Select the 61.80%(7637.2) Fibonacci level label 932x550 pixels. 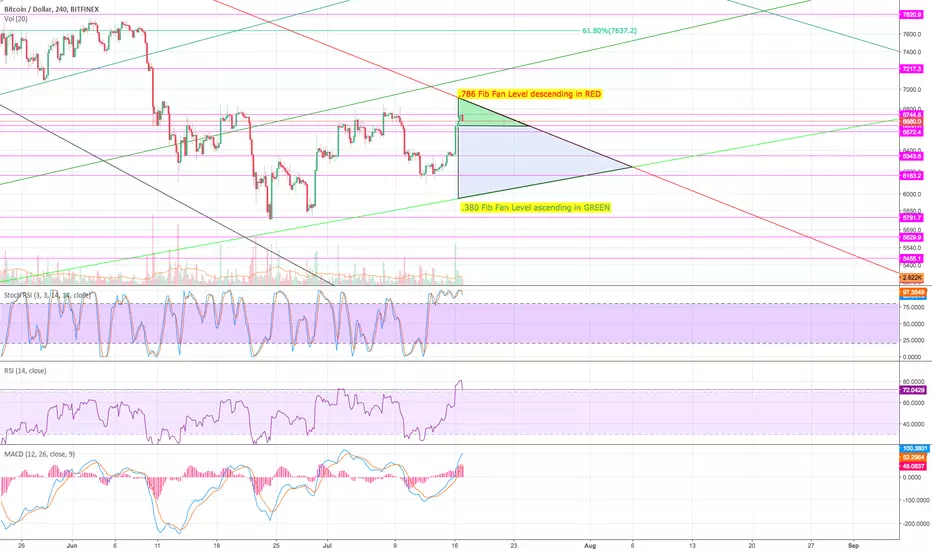[609, 30]
